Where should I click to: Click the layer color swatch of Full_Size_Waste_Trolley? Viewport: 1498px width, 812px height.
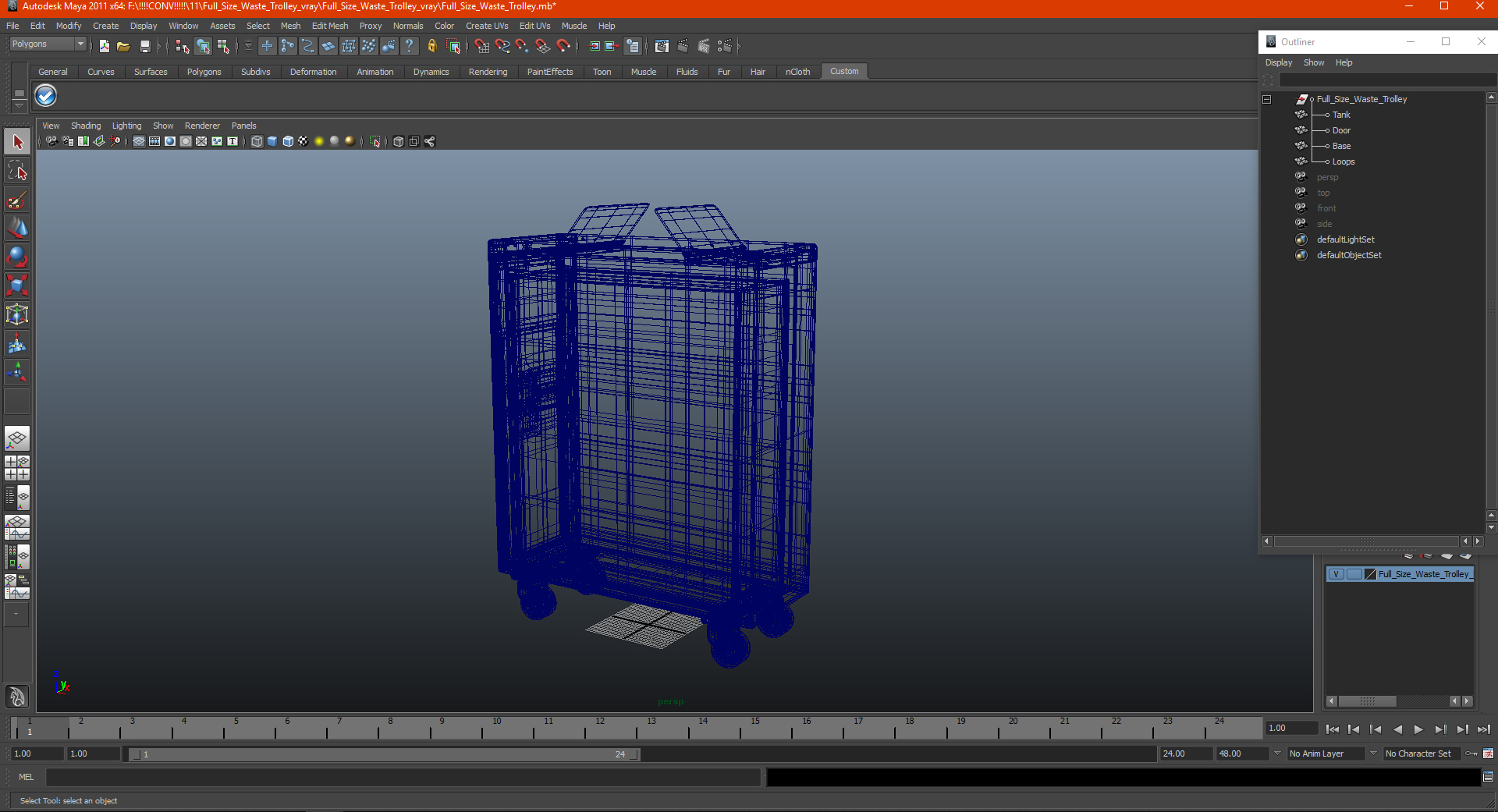pos(1370,574)
